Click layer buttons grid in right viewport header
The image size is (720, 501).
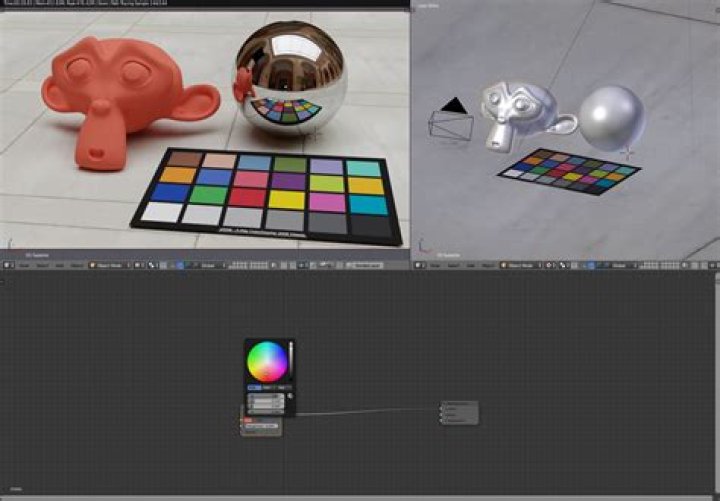click(650, 265)
